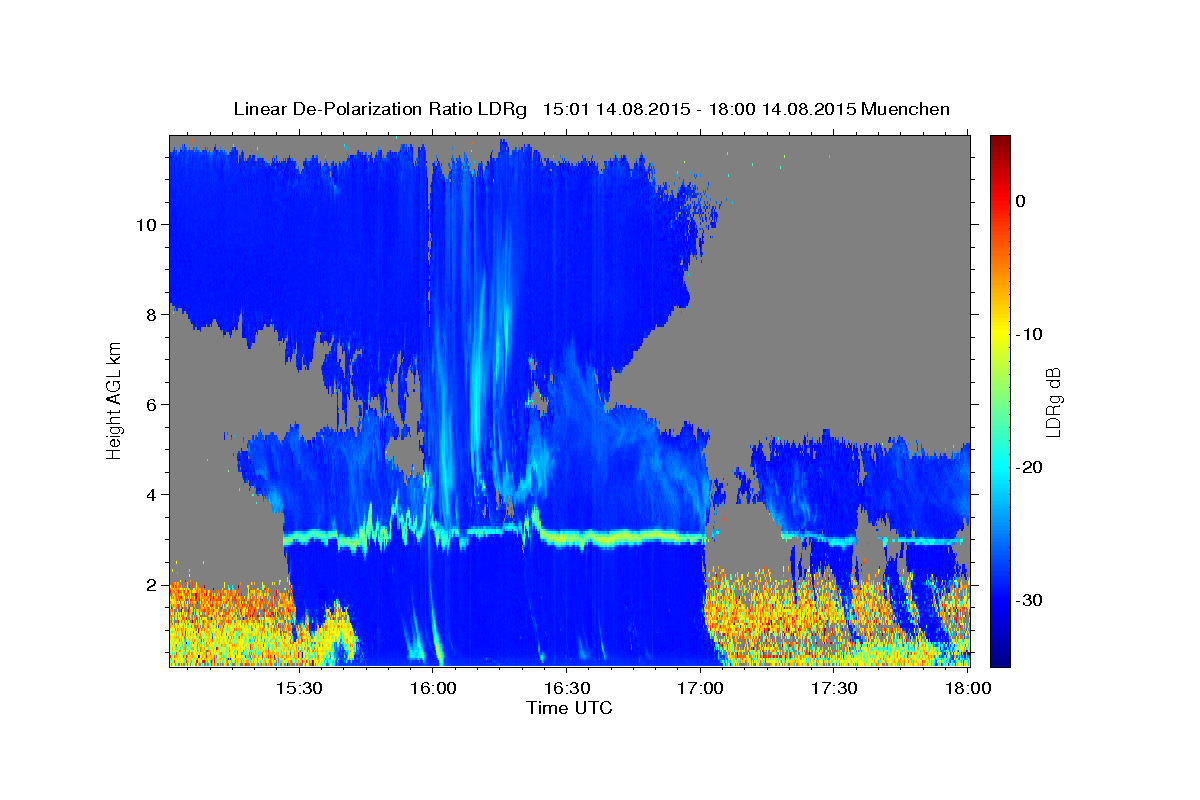Click the 'LDRg dB' colorbar title
This screenshot has width=1200, height=800.
1053,402
